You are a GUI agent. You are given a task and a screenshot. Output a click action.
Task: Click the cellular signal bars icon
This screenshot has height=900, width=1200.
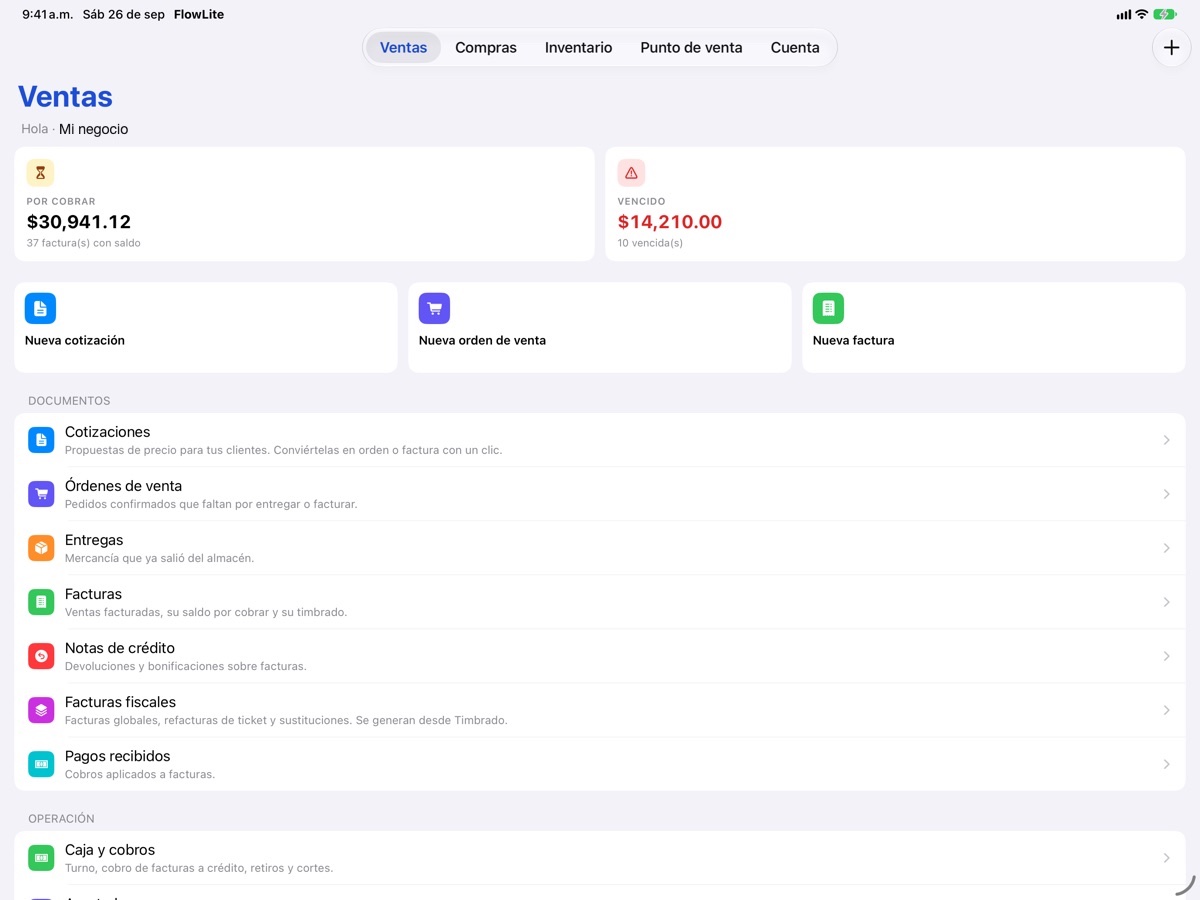click(x=1123, y=15)
